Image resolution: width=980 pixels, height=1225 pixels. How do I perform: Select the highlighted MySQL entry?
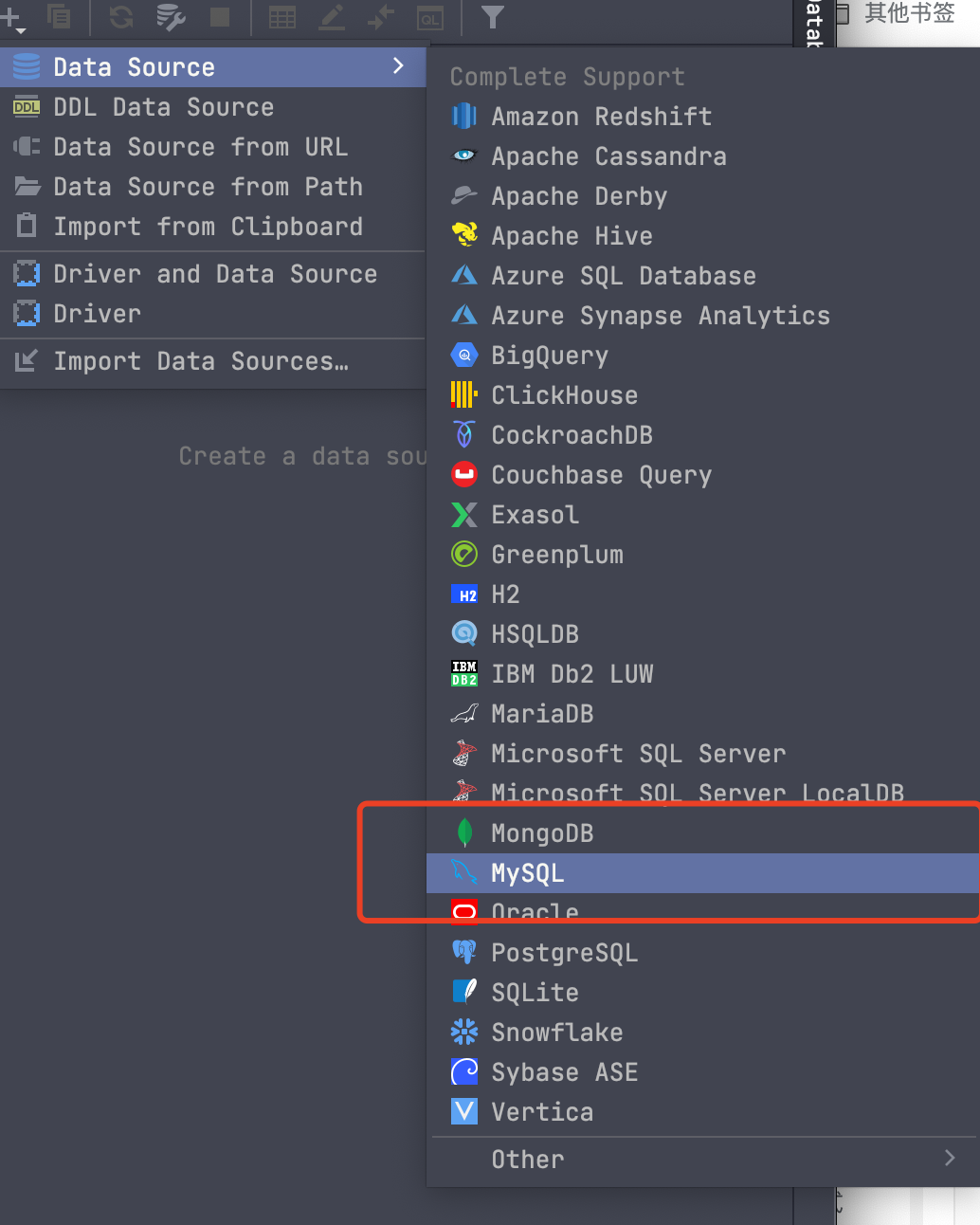pos(703,873)
